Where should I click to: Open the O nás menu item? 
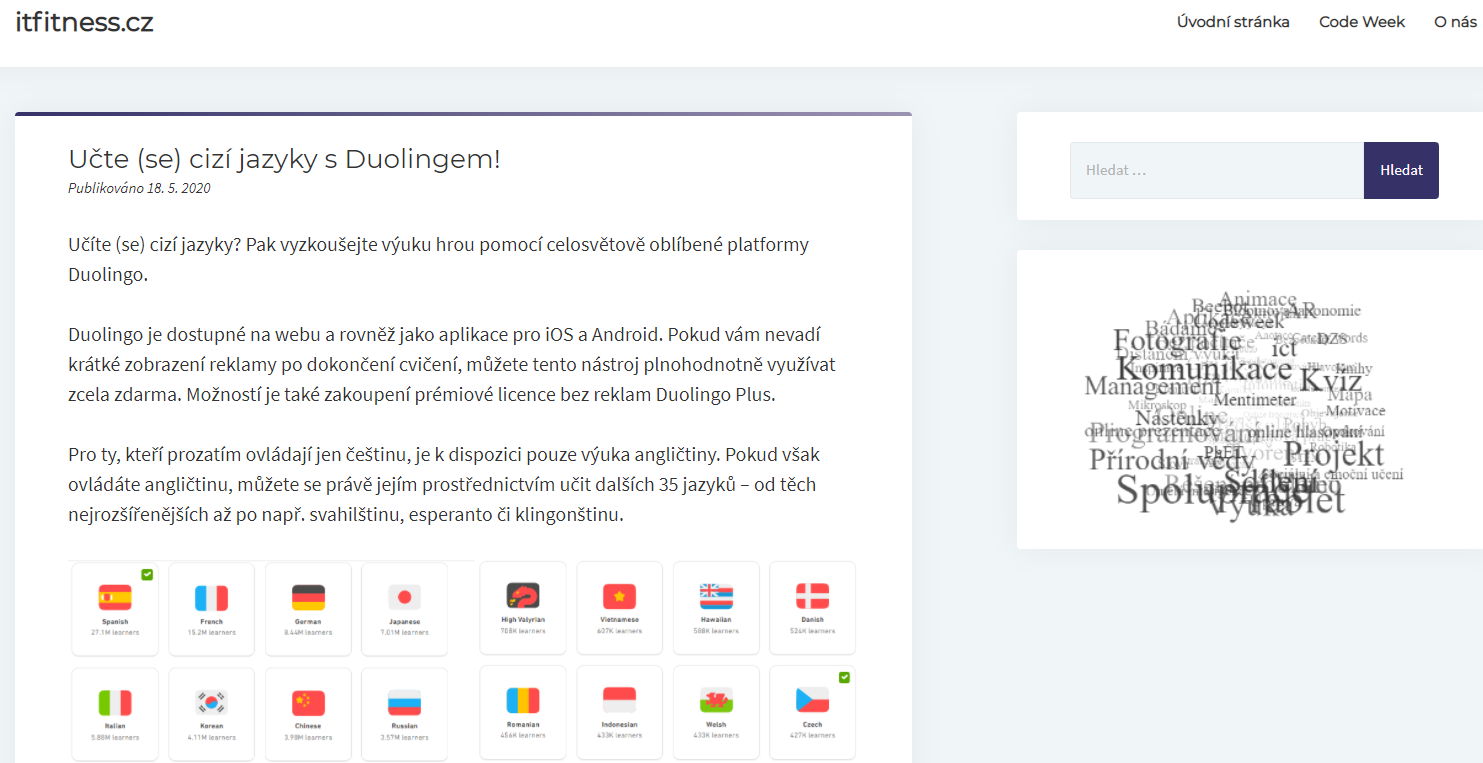pyautogui.click(x=1455, y=22)
